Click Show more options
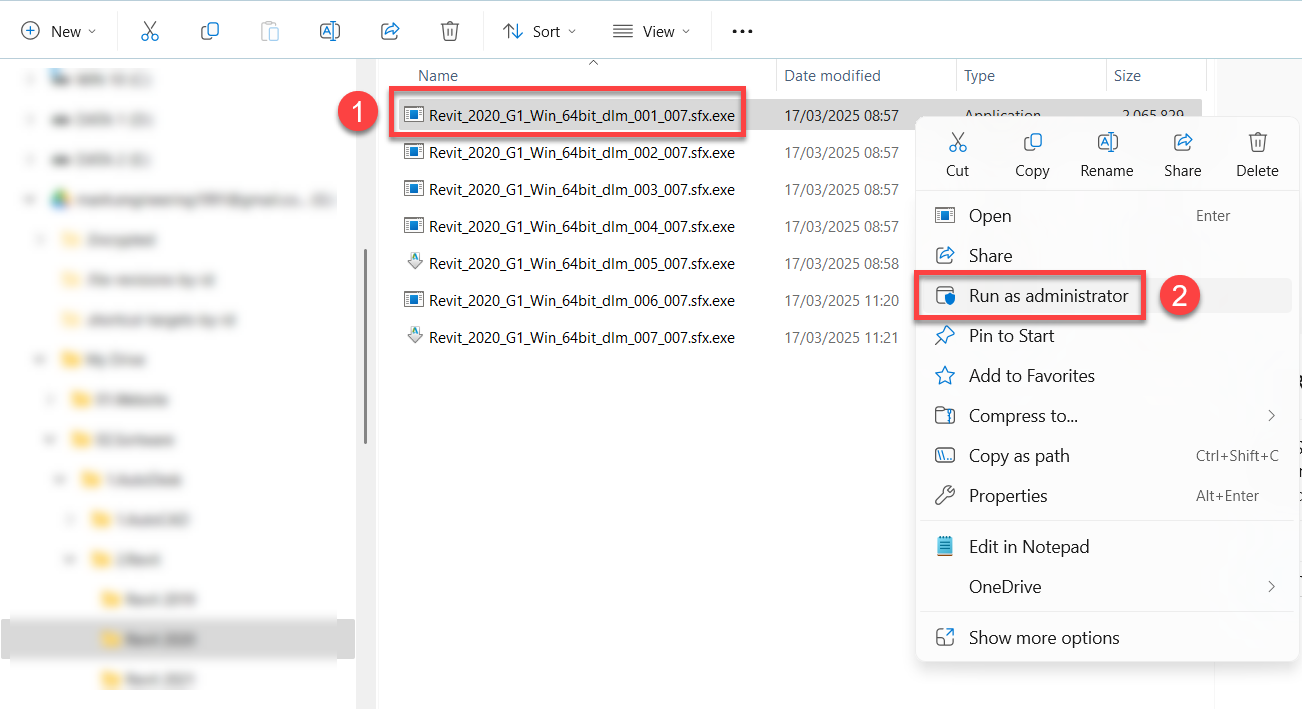This screenshot has width=1302, height=709. click(x=1105, y=638)
